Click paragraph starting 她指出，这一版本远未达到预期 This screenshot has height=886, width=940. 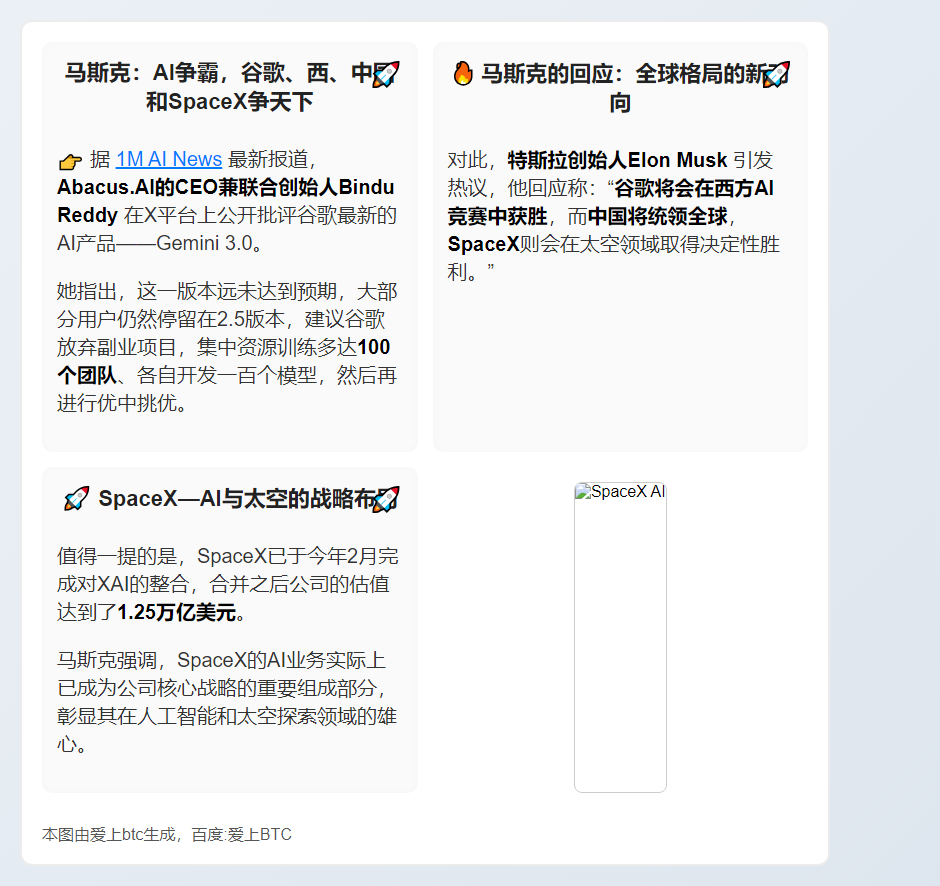click(x=227, y=348)
